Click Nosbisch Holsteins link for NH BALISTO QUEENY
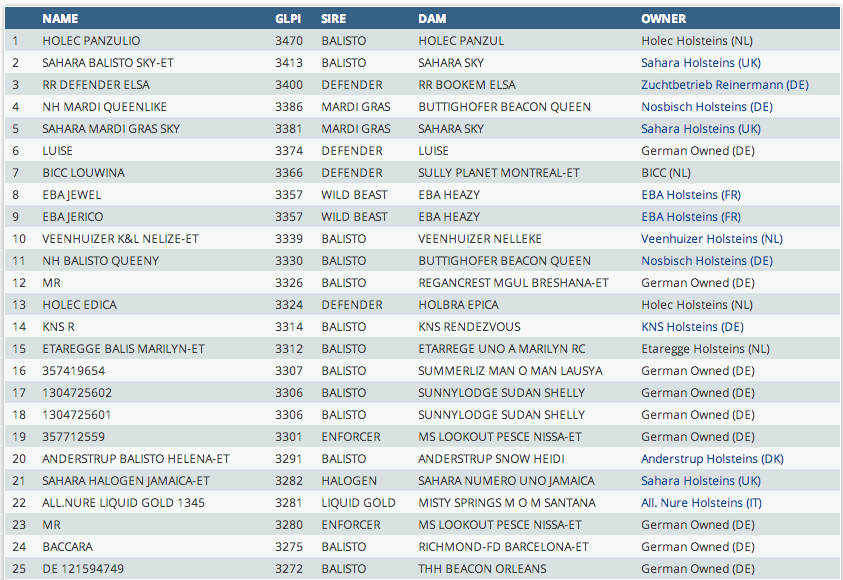 click(x=707, y=261)
